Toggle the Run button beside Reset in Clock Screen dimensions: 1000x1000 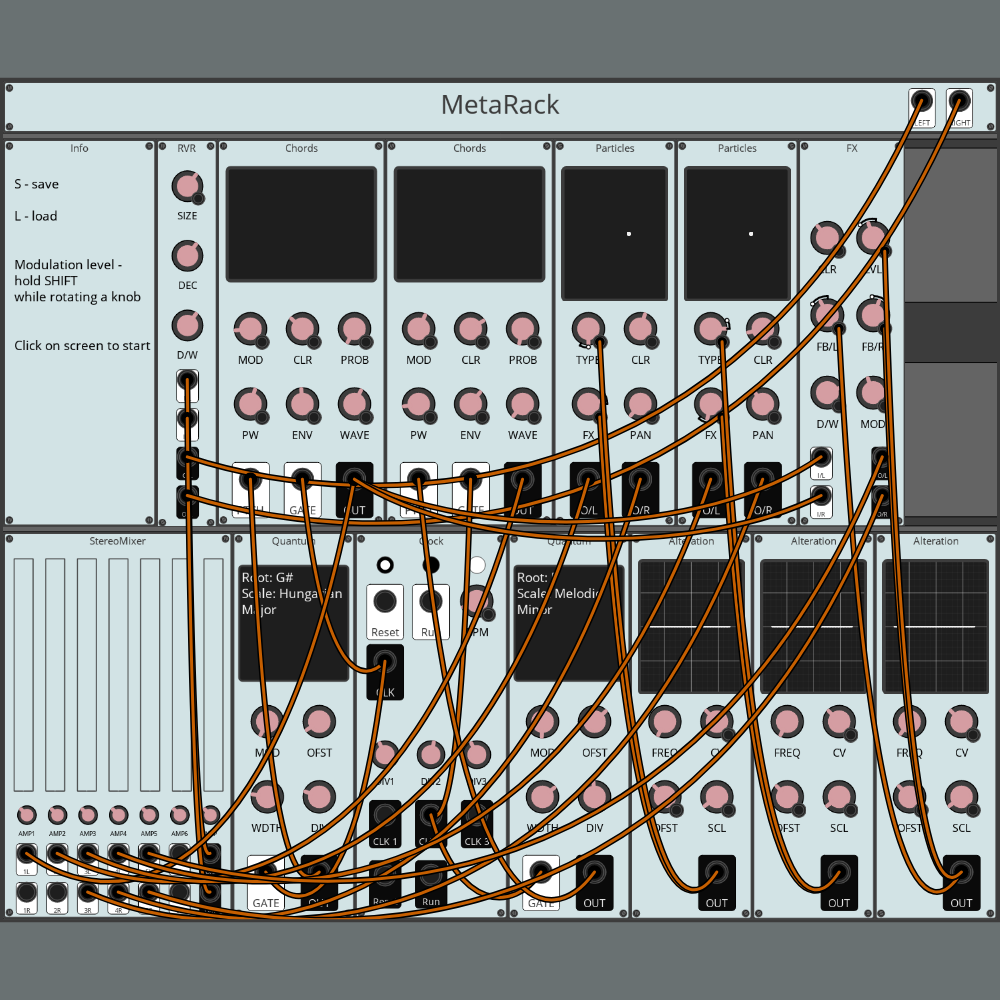coord(431,602)
